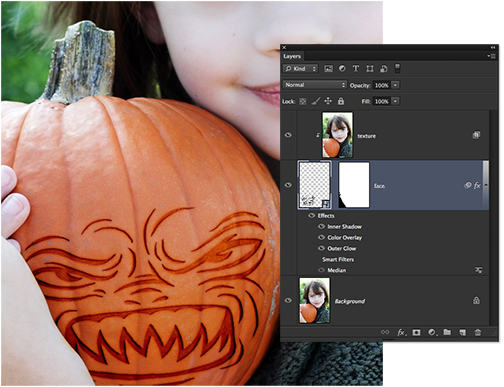This screenshot has width=504, height=387.
Task: Select the texture layer thumbnail
Action: pos(337,135)
